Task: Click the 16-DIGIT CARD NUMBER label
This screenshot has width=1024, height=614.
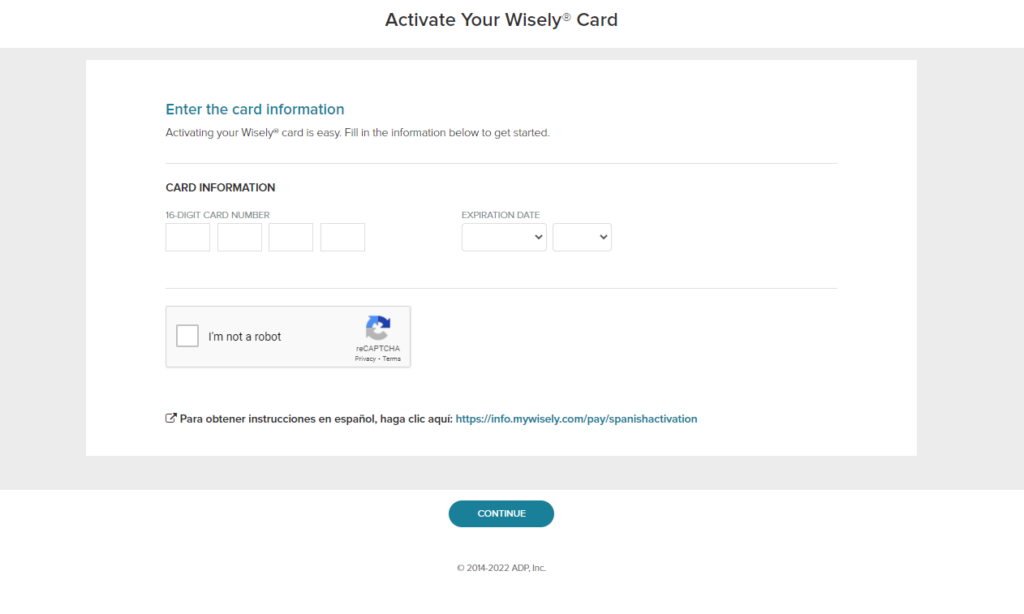Action: tap(217, 214)
